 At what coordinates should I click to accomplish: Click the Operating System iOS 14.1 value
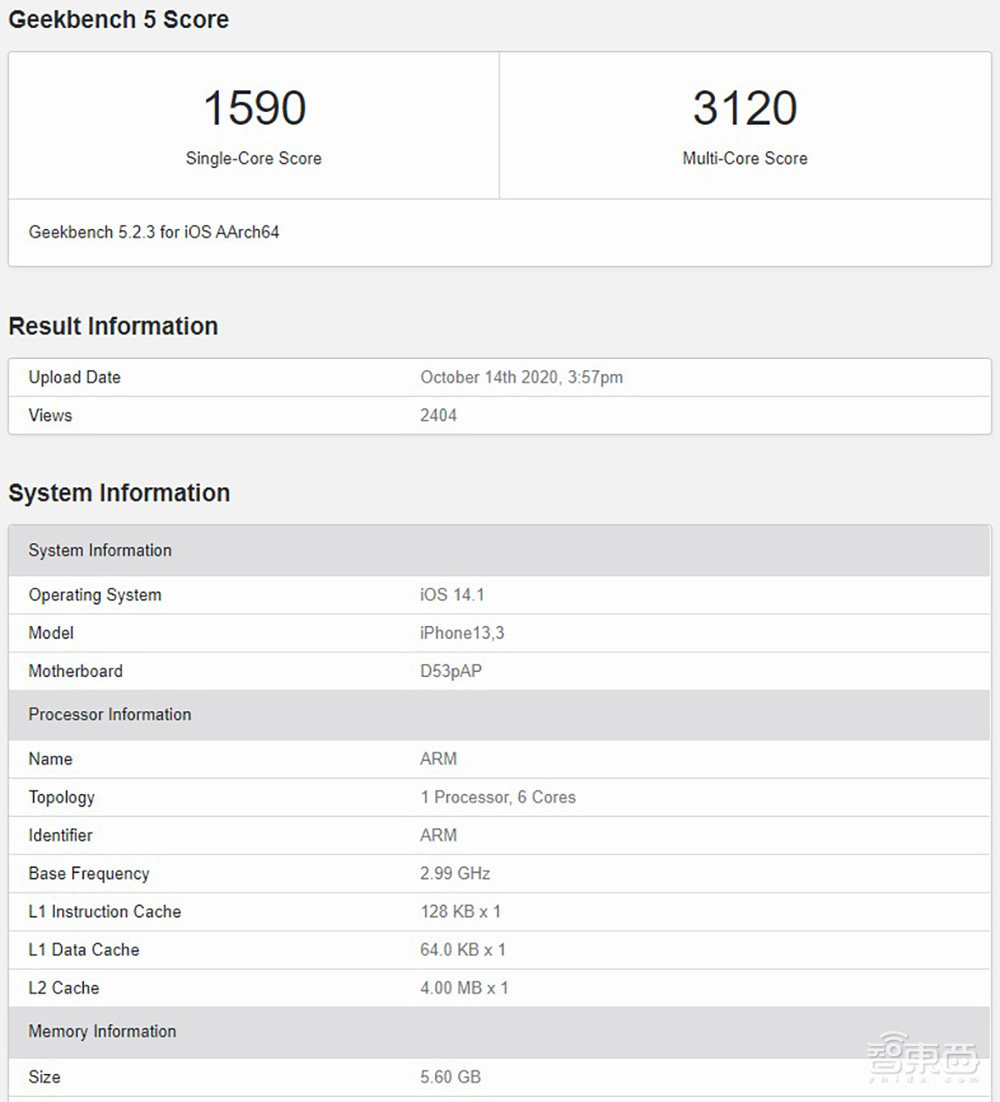(x=449, y=594)
